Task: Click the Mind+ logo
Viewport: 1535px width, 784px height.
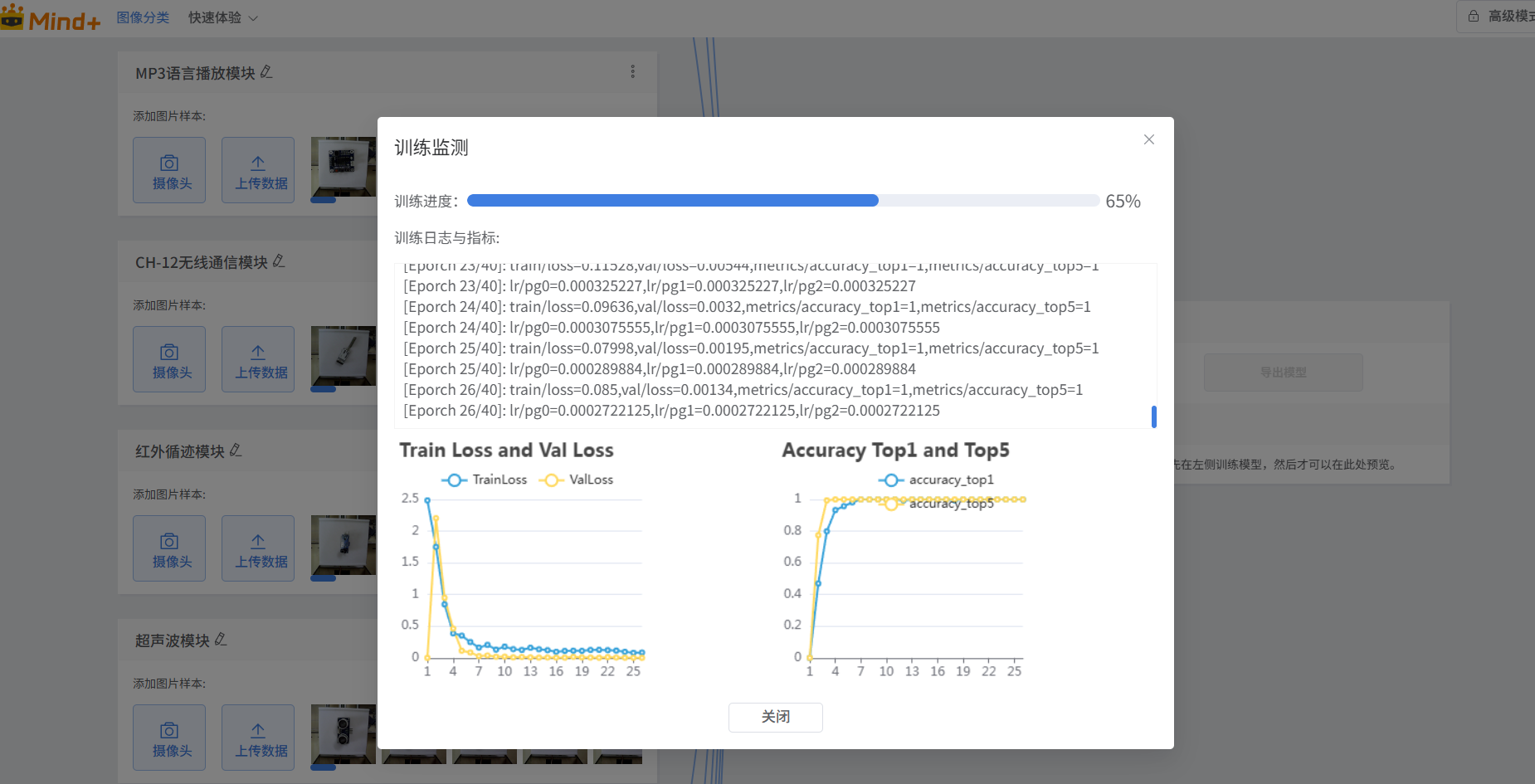Action: click(x=51, y=18)
